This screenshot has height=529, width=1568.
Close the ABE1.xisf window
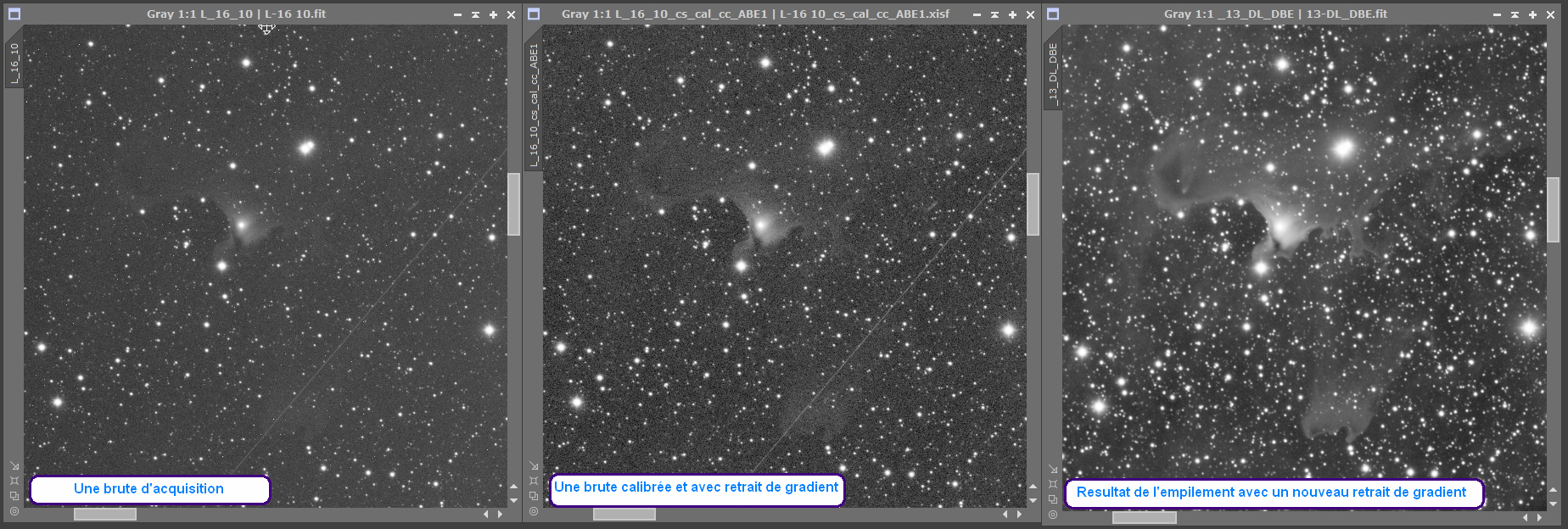(1030, 14)
